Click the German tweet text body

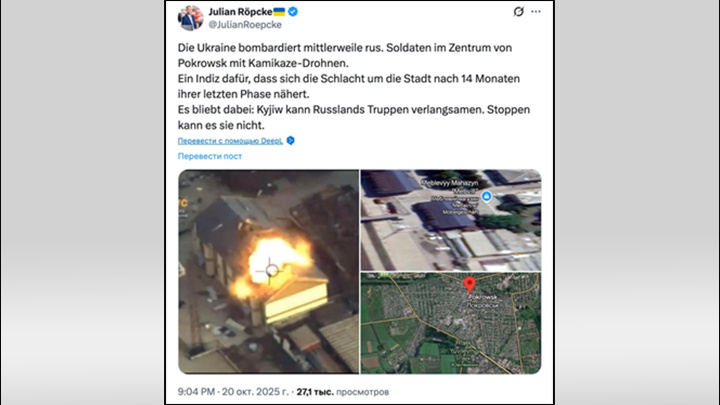(354, 86)
